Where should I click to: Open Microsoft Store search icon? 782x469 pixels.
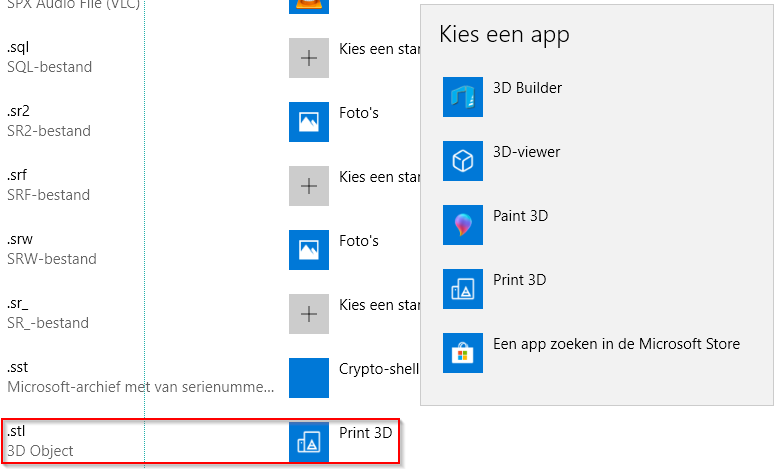(462, 353)
